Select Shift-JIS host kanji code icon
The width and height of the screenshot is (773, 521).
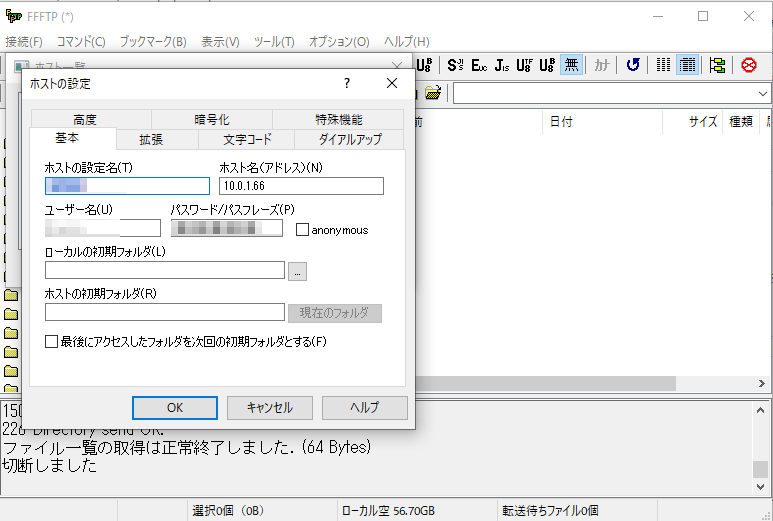pos(455,65)
